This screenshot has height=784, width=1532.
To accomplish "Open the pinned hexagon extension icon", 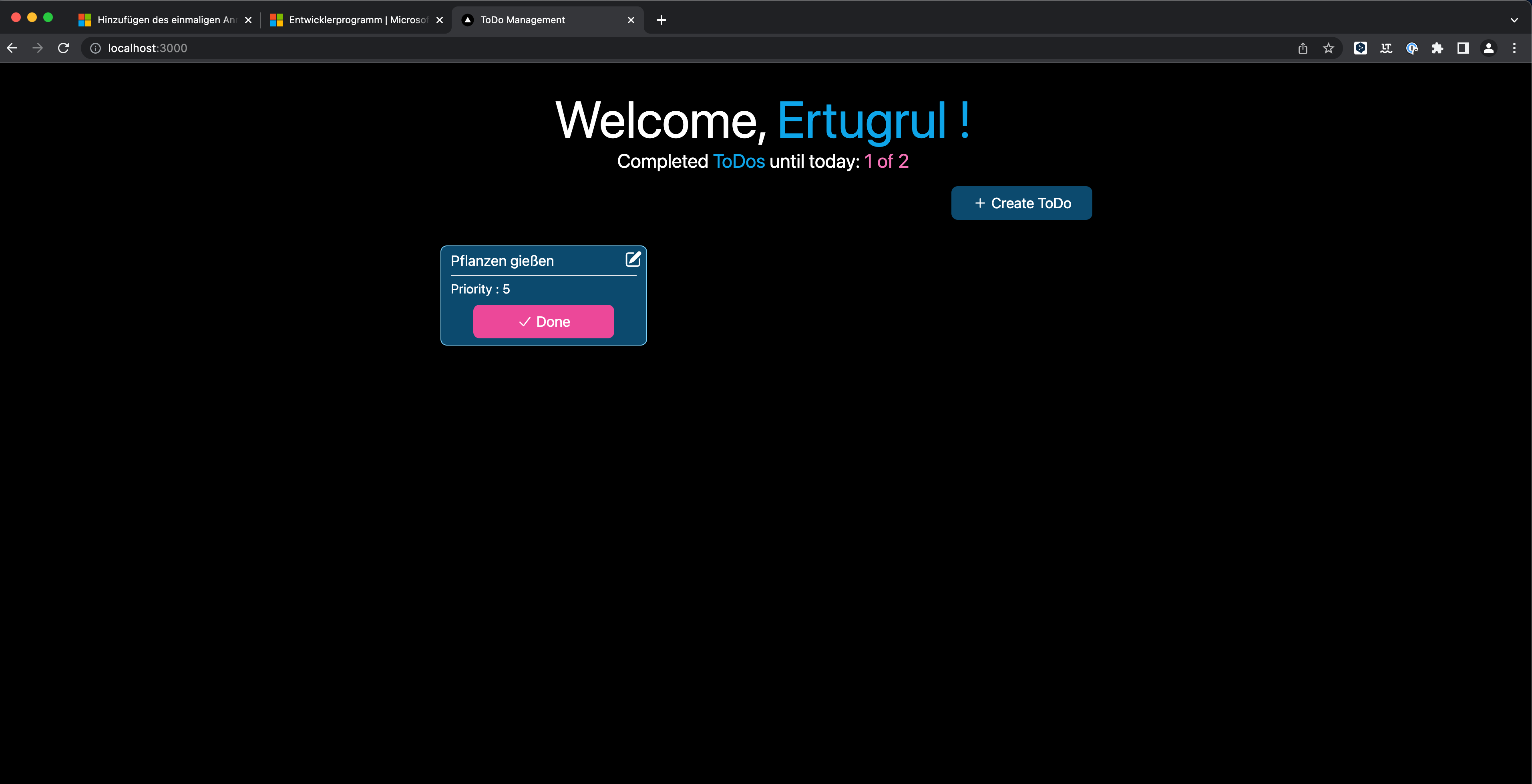I will 1361,48.
